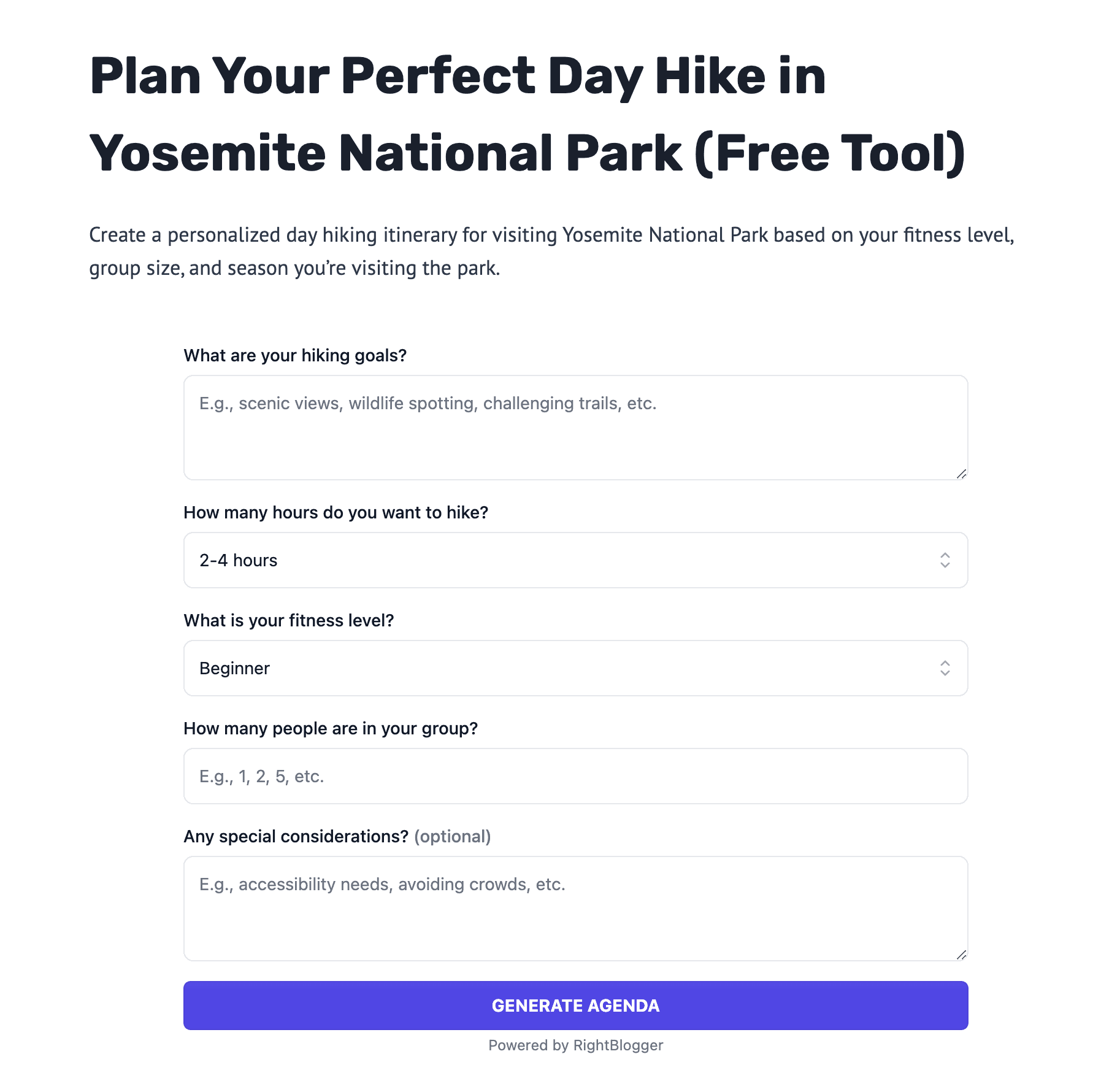Click the '(optional)' text beside special considerations
Image resolution: width=1120 pixels, height=1081 pixels.
[453, 836]
